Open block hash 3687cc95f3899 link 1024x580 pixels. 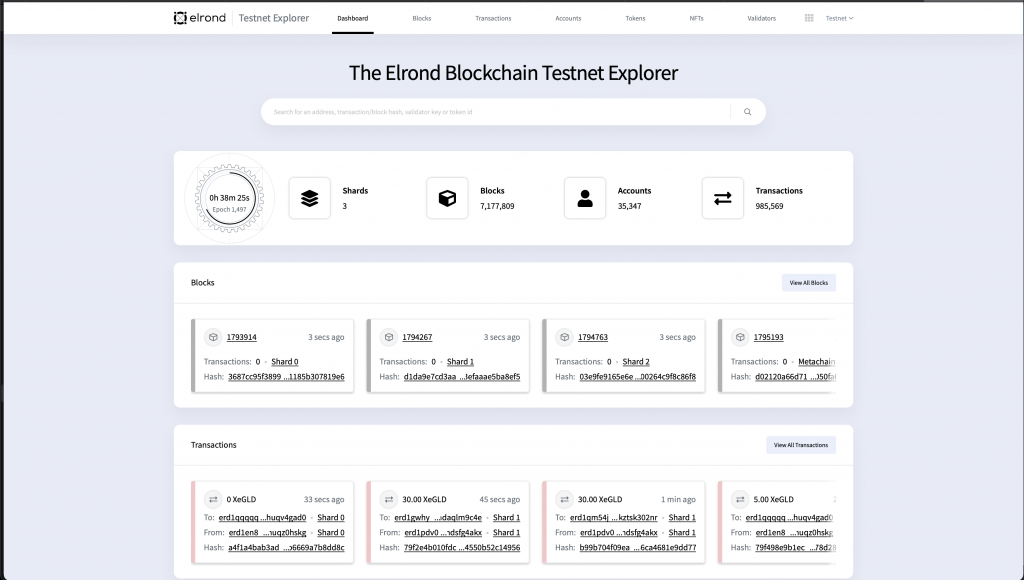tap(286, 376)
